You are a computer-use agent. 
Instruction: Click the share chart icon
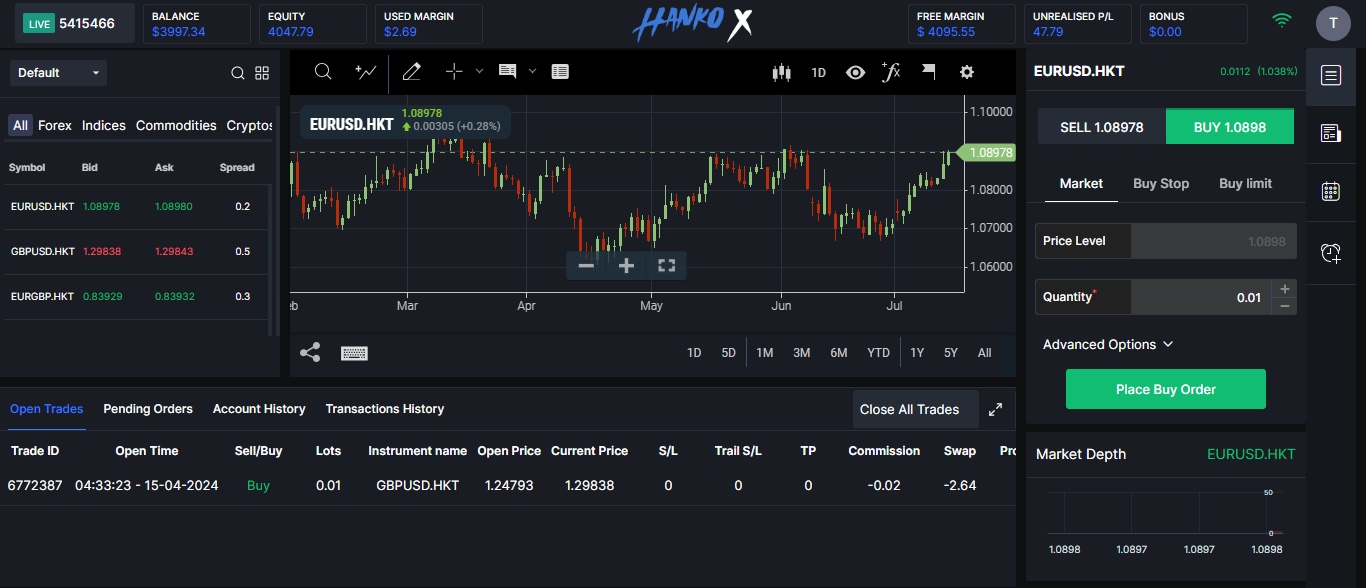point(310,352)
